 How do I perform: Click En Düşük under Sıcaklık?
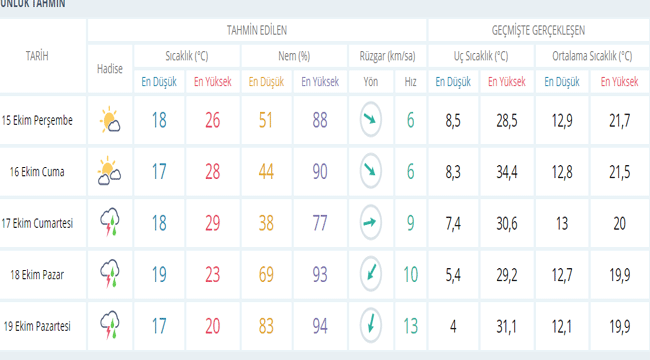point(159,82)
